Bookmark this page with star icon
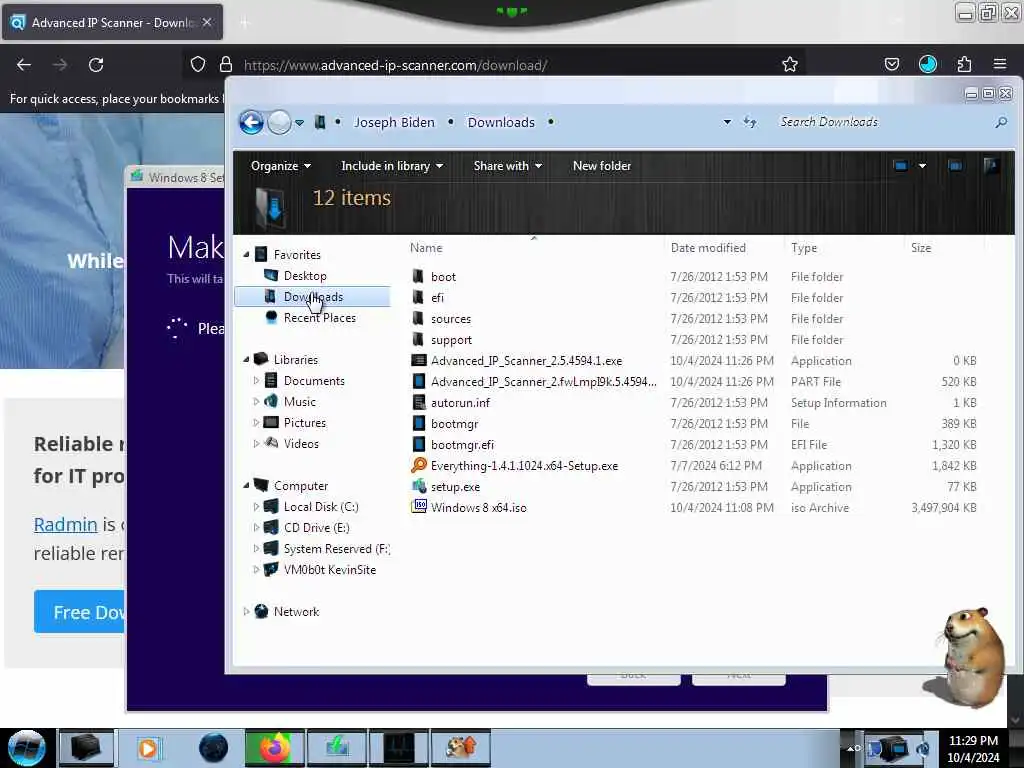 click(x=790, y=64)
